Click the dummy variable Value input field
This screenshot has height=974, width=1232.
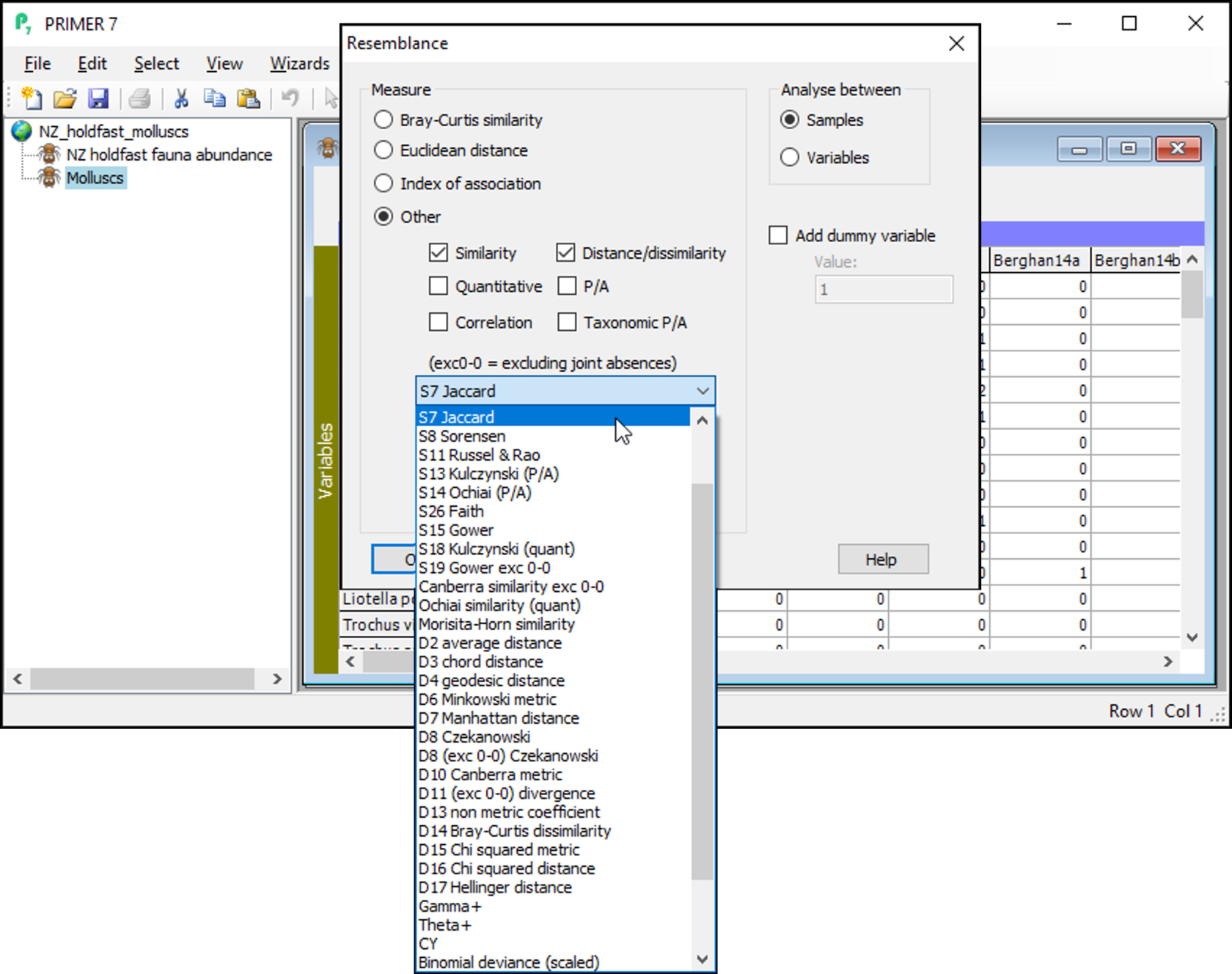[x=884, y=289]
